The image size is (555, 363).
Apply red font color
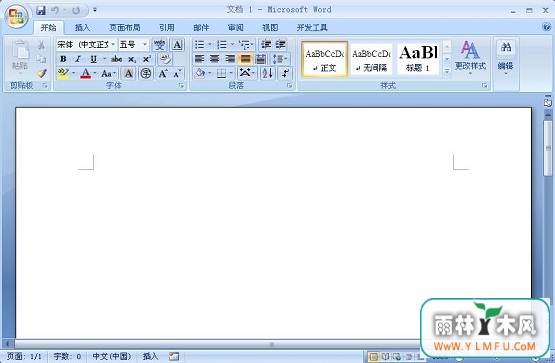pos(86,74)
